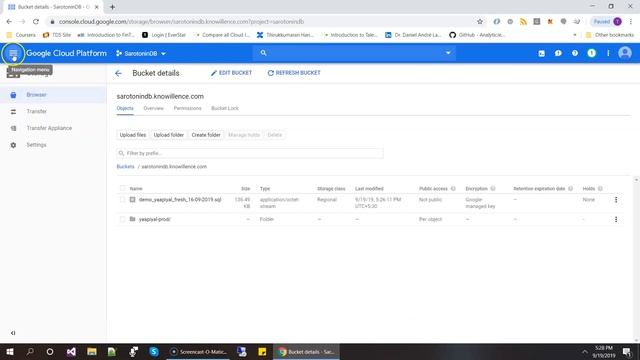The width and height of the screenshot is (640, 360).
Task: Follow the Buckets breadcrumb link
Action: point(125,167)
